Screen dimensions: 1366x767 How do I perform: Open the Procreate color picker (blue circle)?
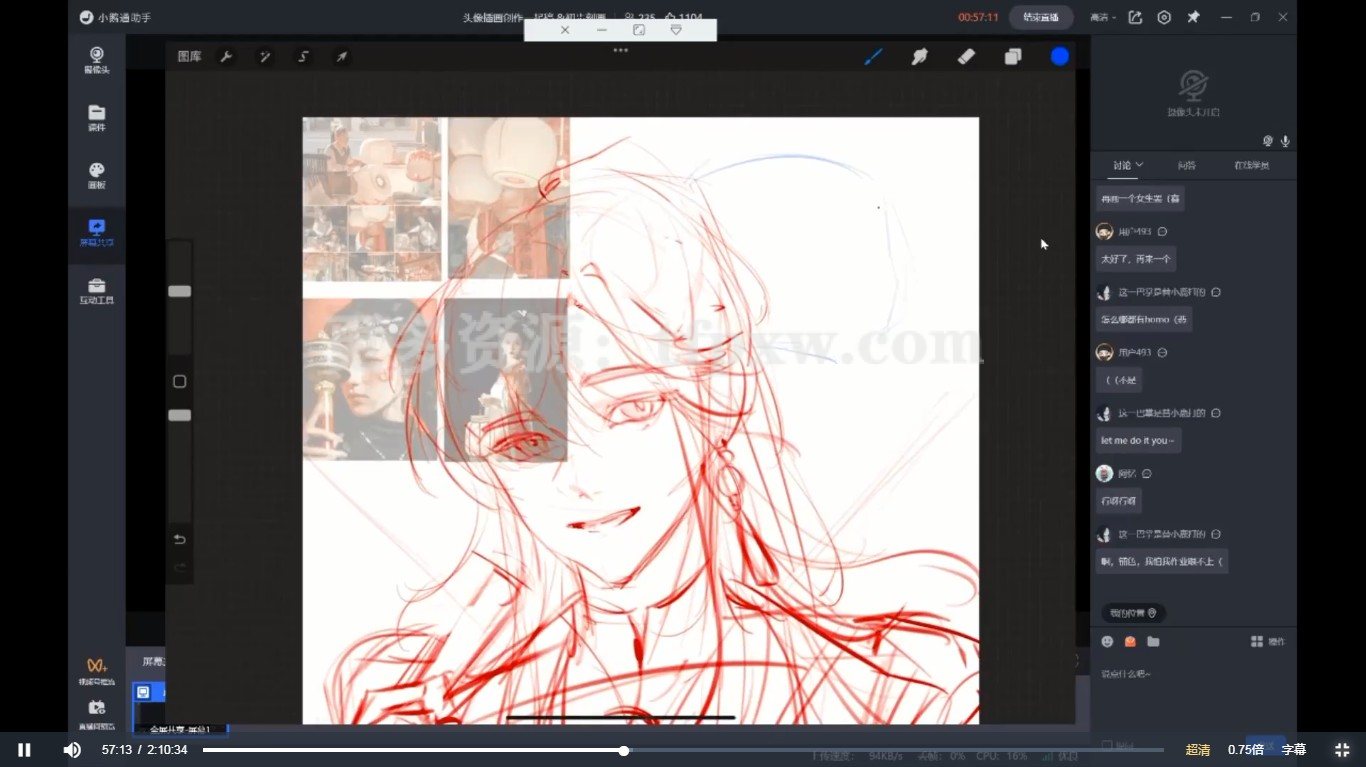point(1059,56)
